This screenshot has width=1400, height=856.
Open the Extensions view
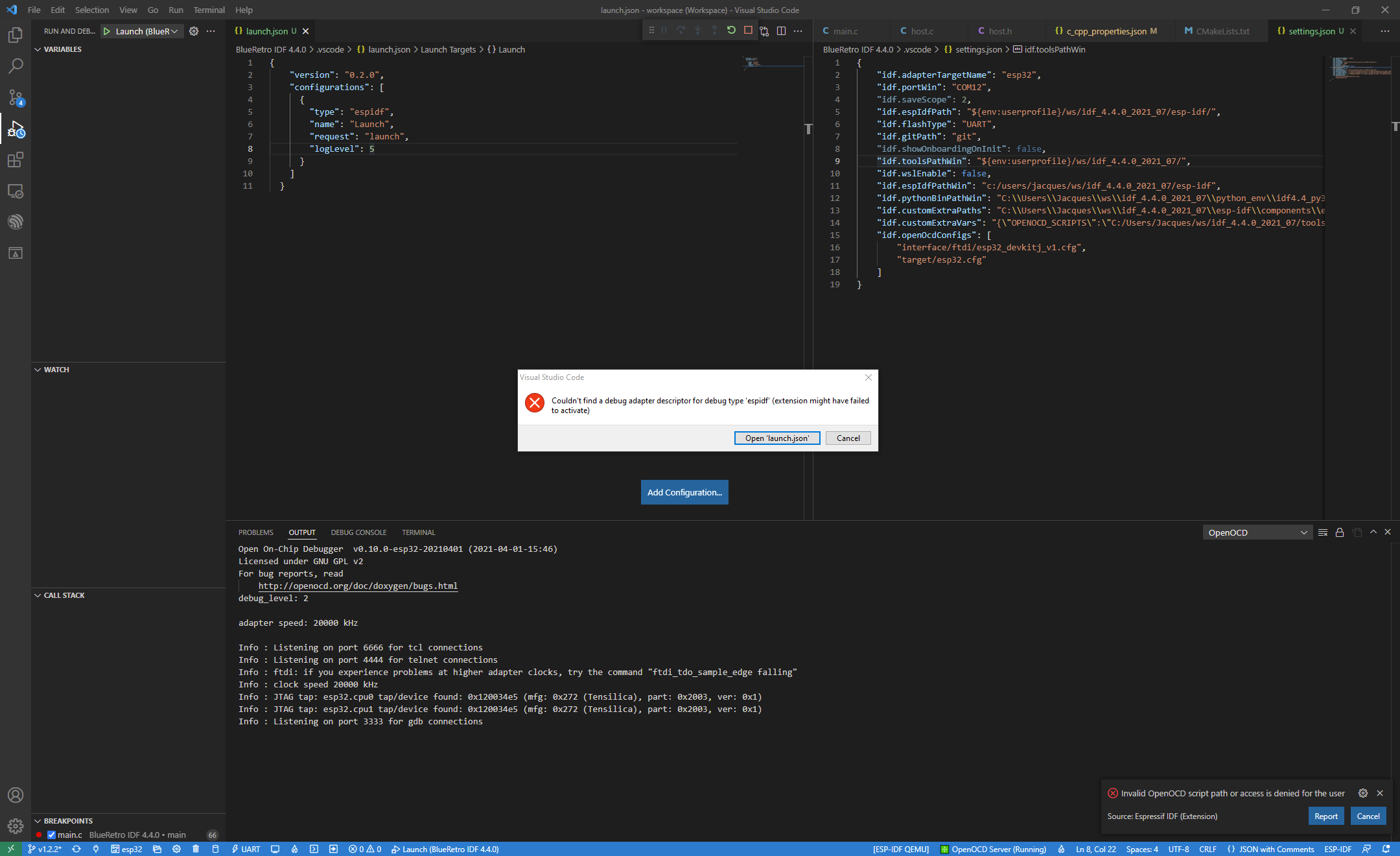click(x=15, y=160)
